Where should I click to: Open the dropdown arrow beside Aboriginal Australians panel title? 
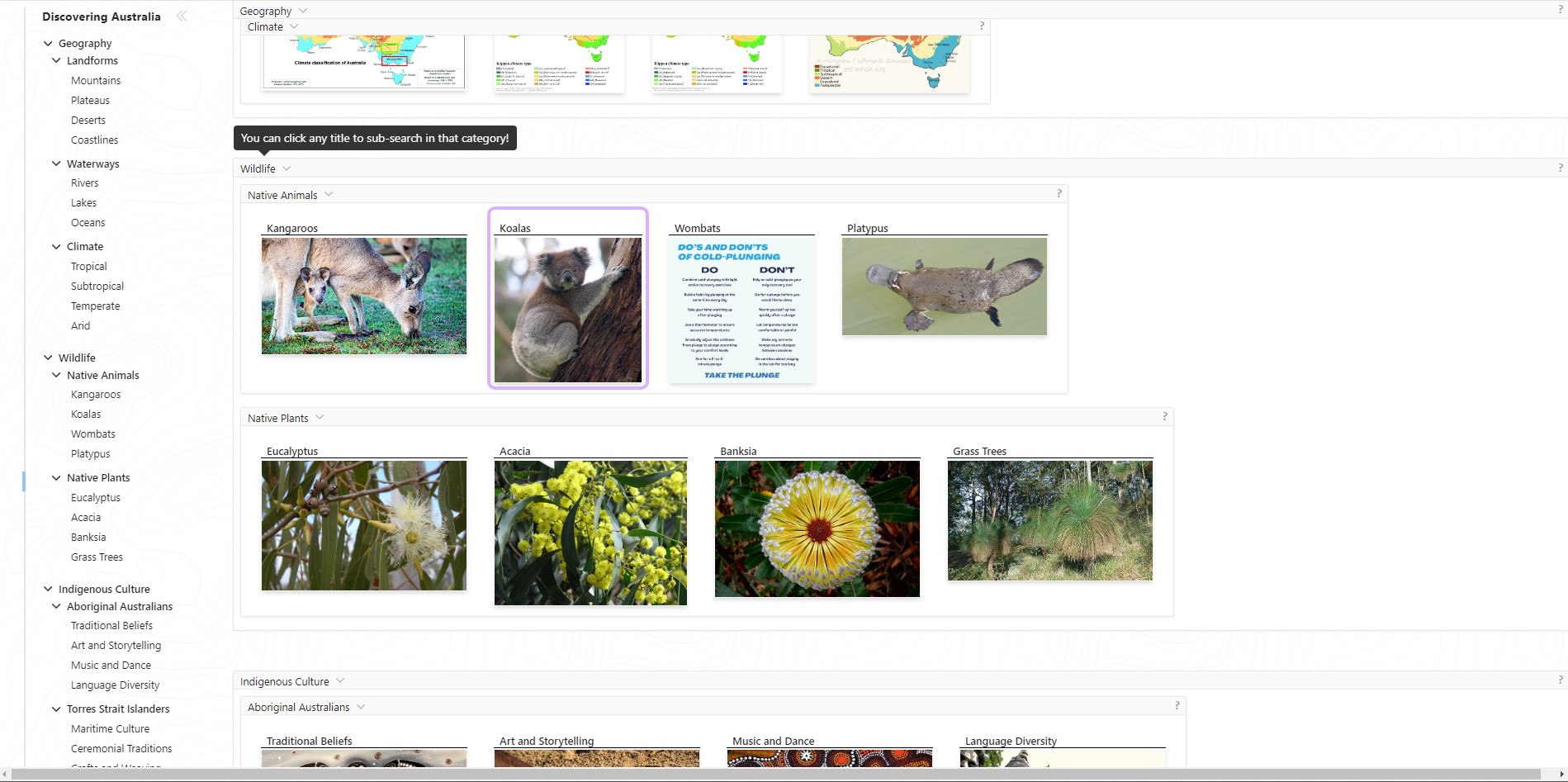click(361, 707)
